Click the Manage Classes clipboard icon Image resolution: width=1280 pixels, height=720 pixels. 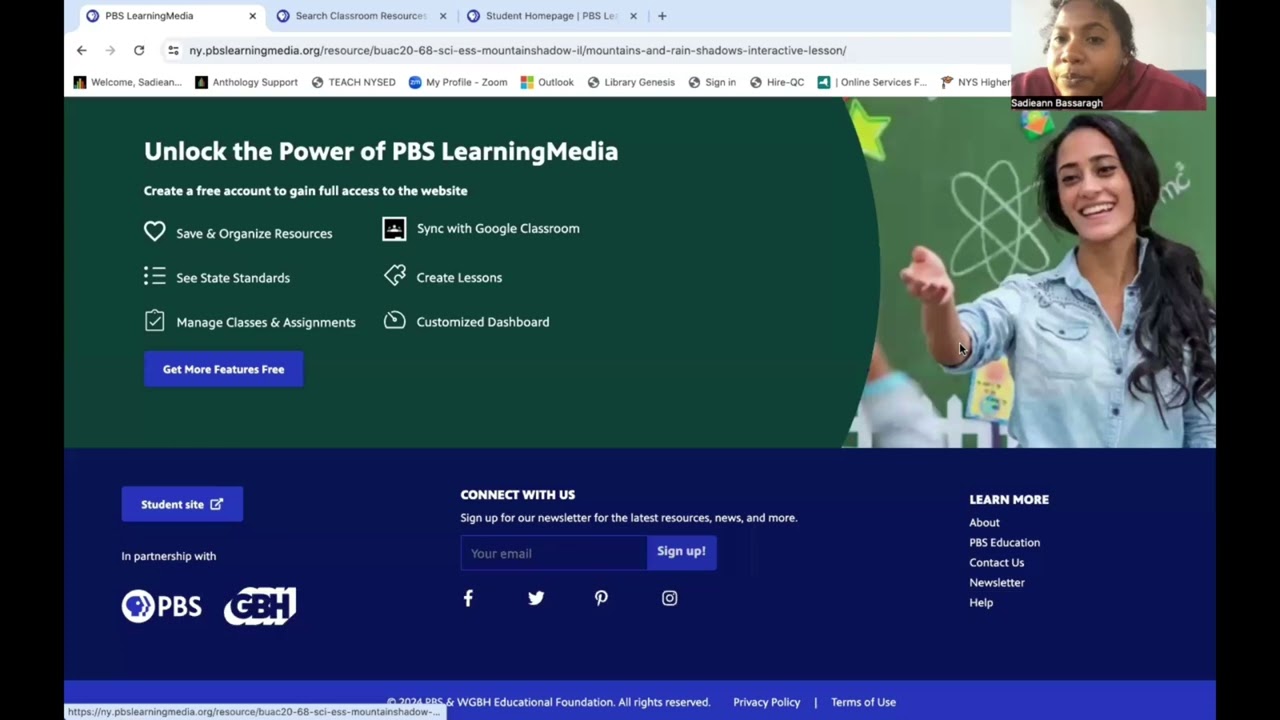154,321
